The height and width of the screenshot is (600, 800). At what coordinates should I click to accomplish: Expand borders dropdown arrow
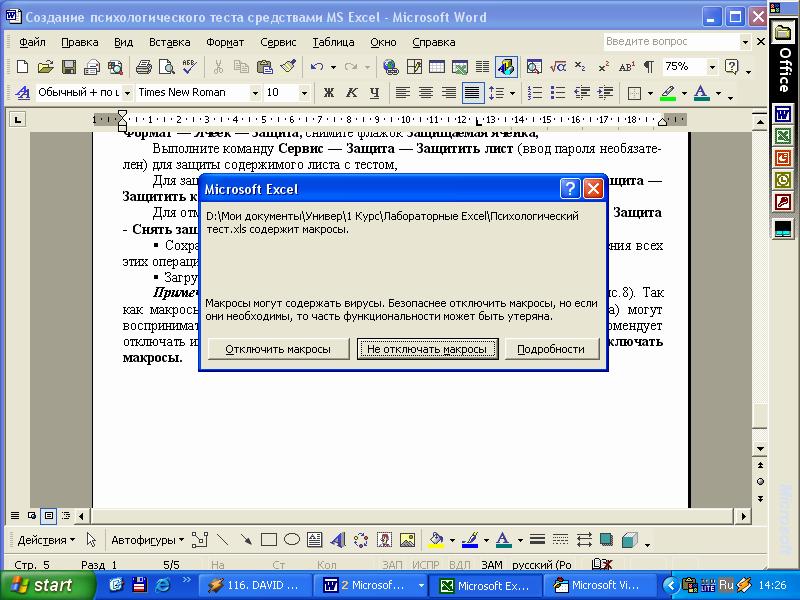pos(650,93)
